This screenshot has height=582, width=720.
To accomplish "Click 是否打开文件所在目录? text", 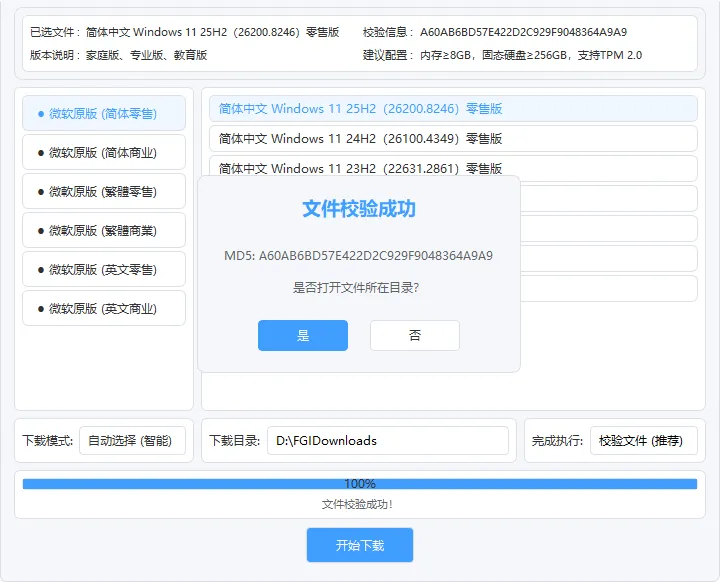I will pos(356,288).
